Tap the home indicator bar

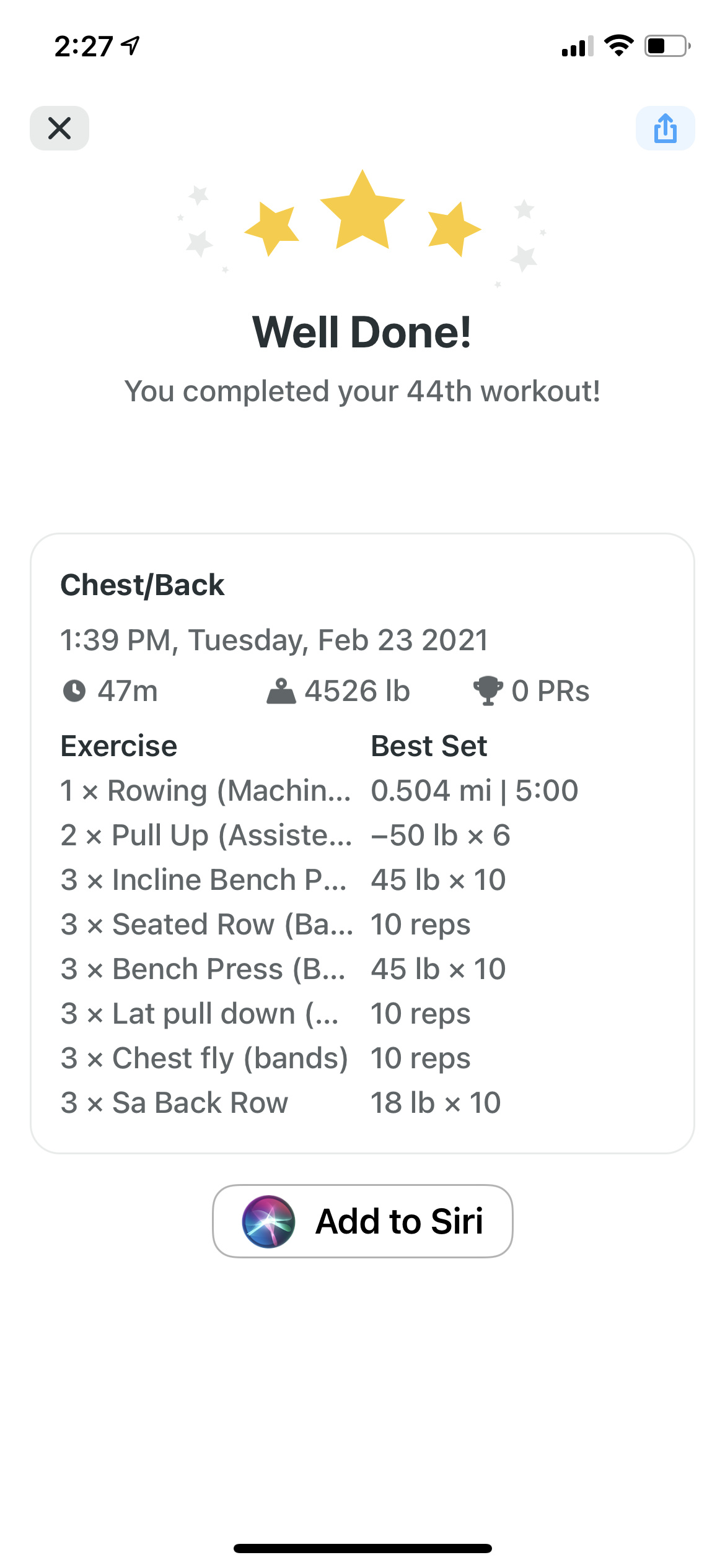point(362,1548)
